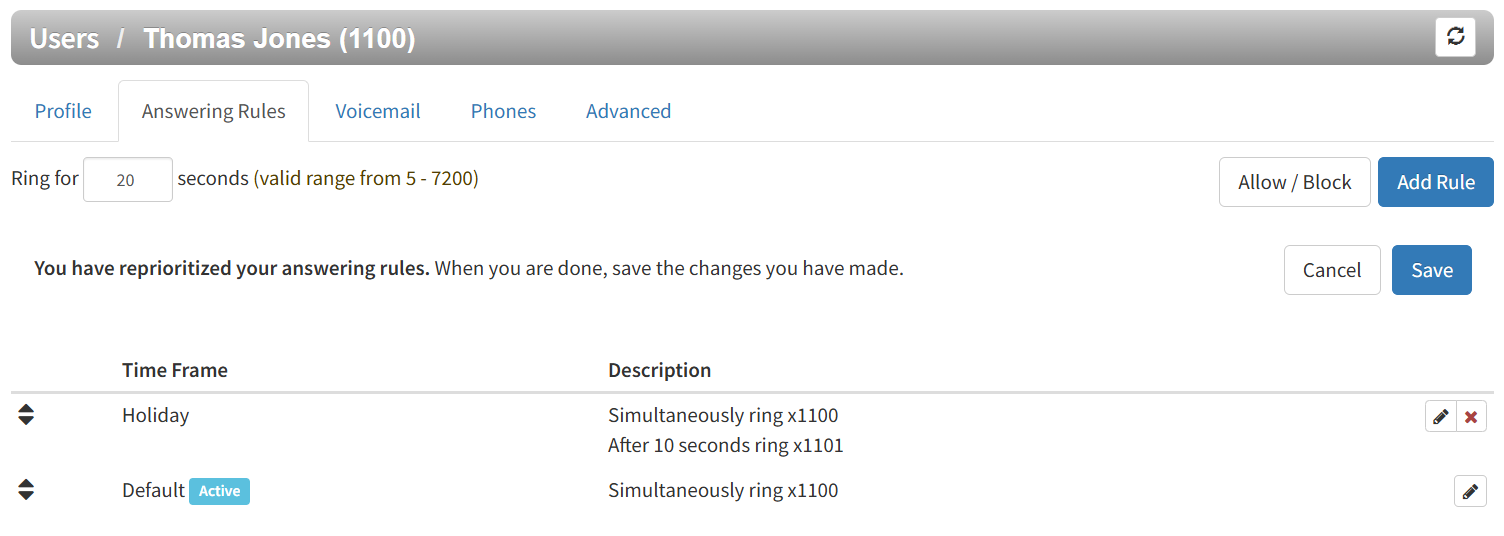Click the Holiday rule reorder arrows
This screenshot has height=536, width=1504.
pos(26,414)
